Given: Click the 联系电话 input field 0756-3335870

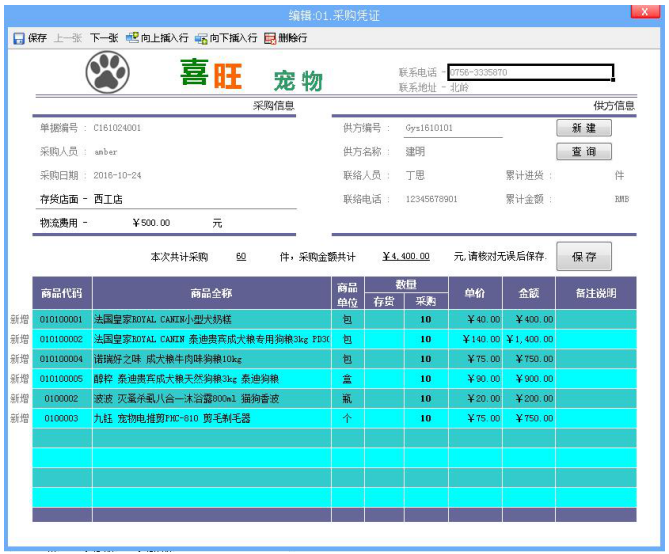Looking at the screenshot, I should point(531,72).
